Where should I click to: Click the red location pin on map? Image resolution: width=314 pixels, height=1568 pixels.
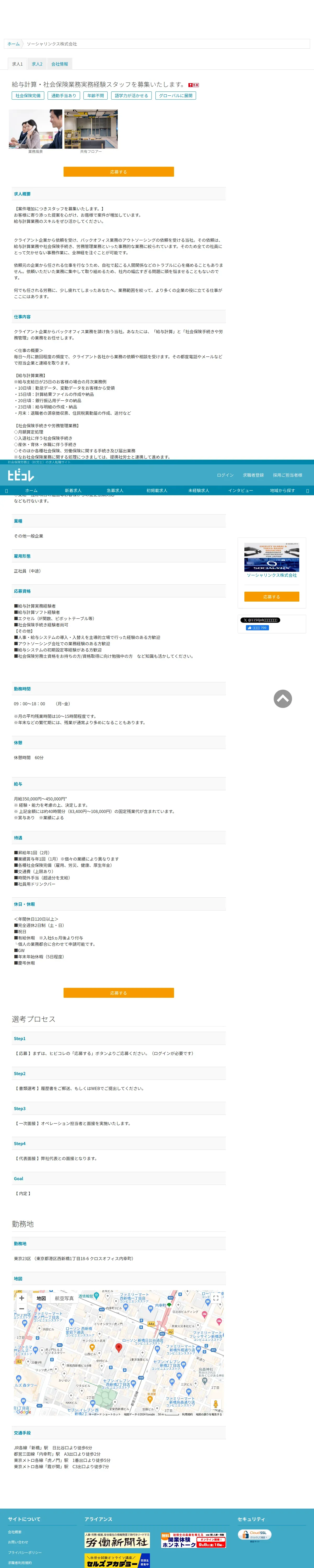pyautogui.click(x=119, y=1348)
